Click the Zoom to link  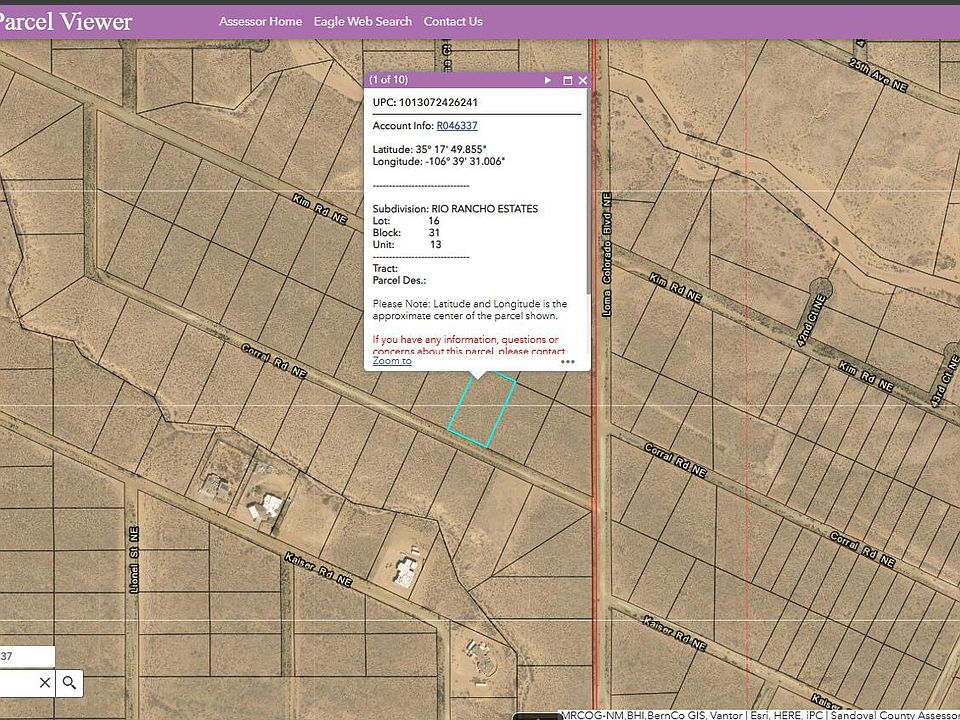pos(392,361)
